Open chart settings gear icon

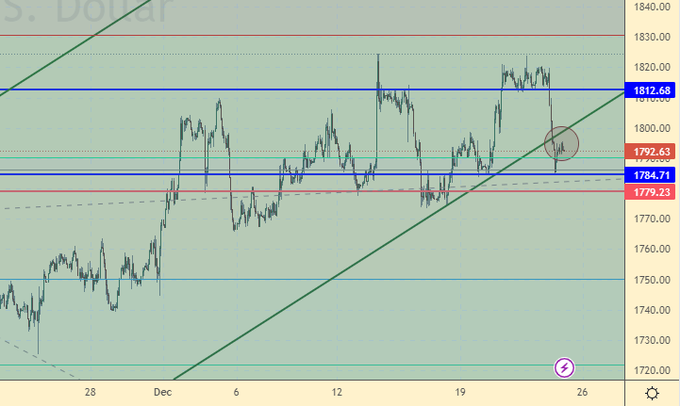tap(652, 393)
